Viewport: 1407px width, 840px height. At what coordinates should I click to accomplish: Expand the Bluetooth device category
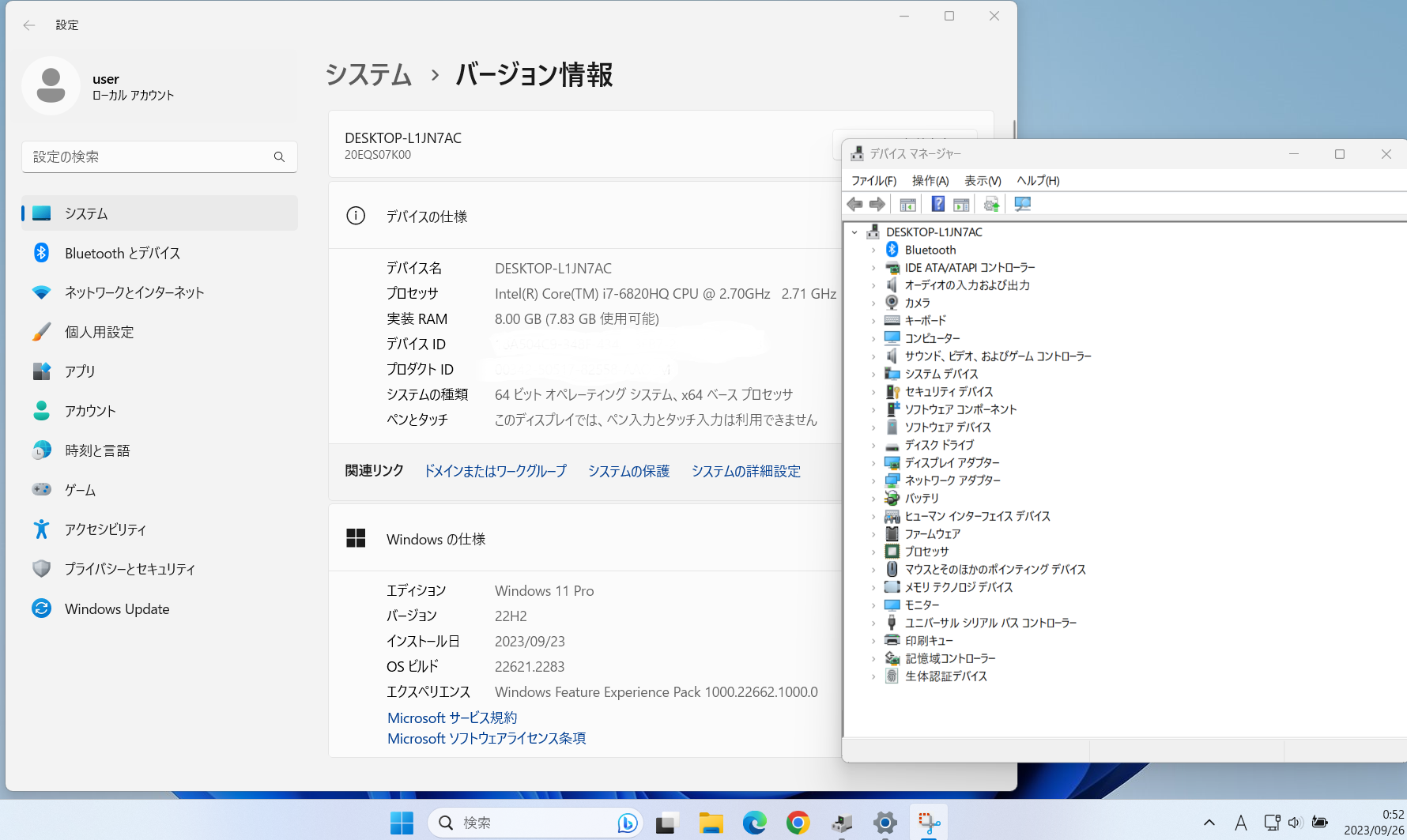point(873,250)
